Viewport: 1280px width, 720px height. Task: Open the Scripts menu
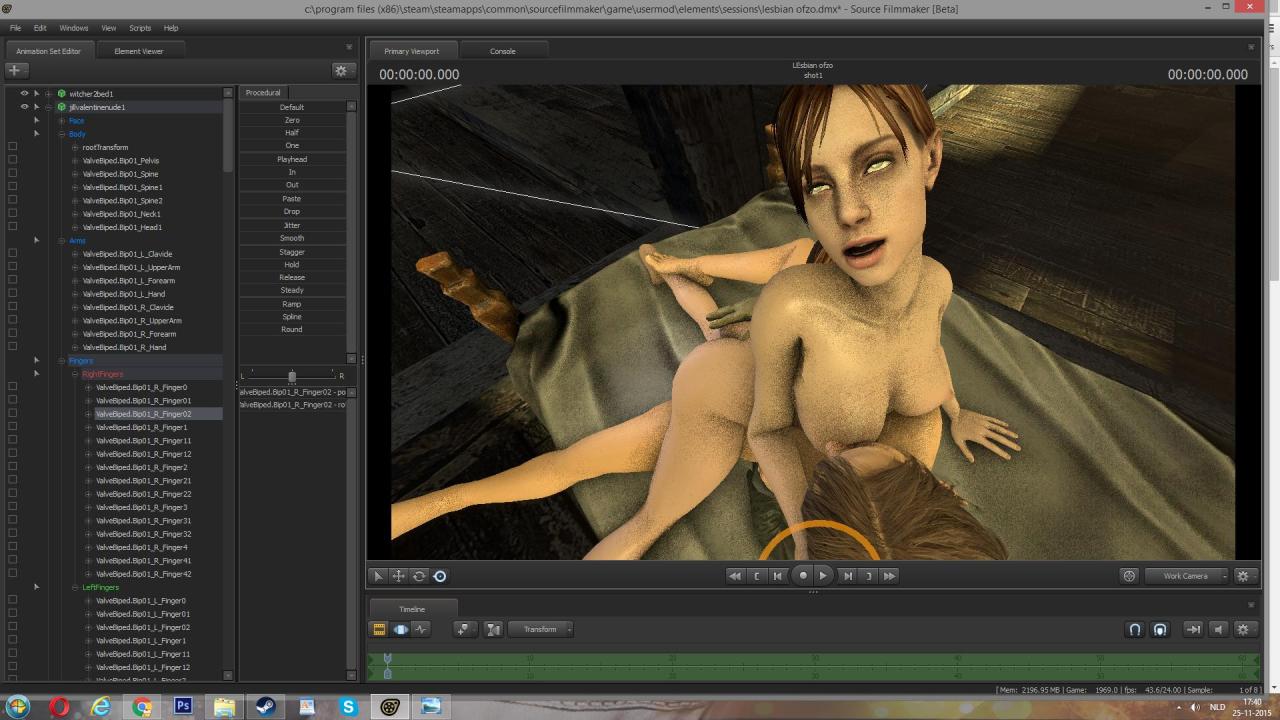(140, 28)
